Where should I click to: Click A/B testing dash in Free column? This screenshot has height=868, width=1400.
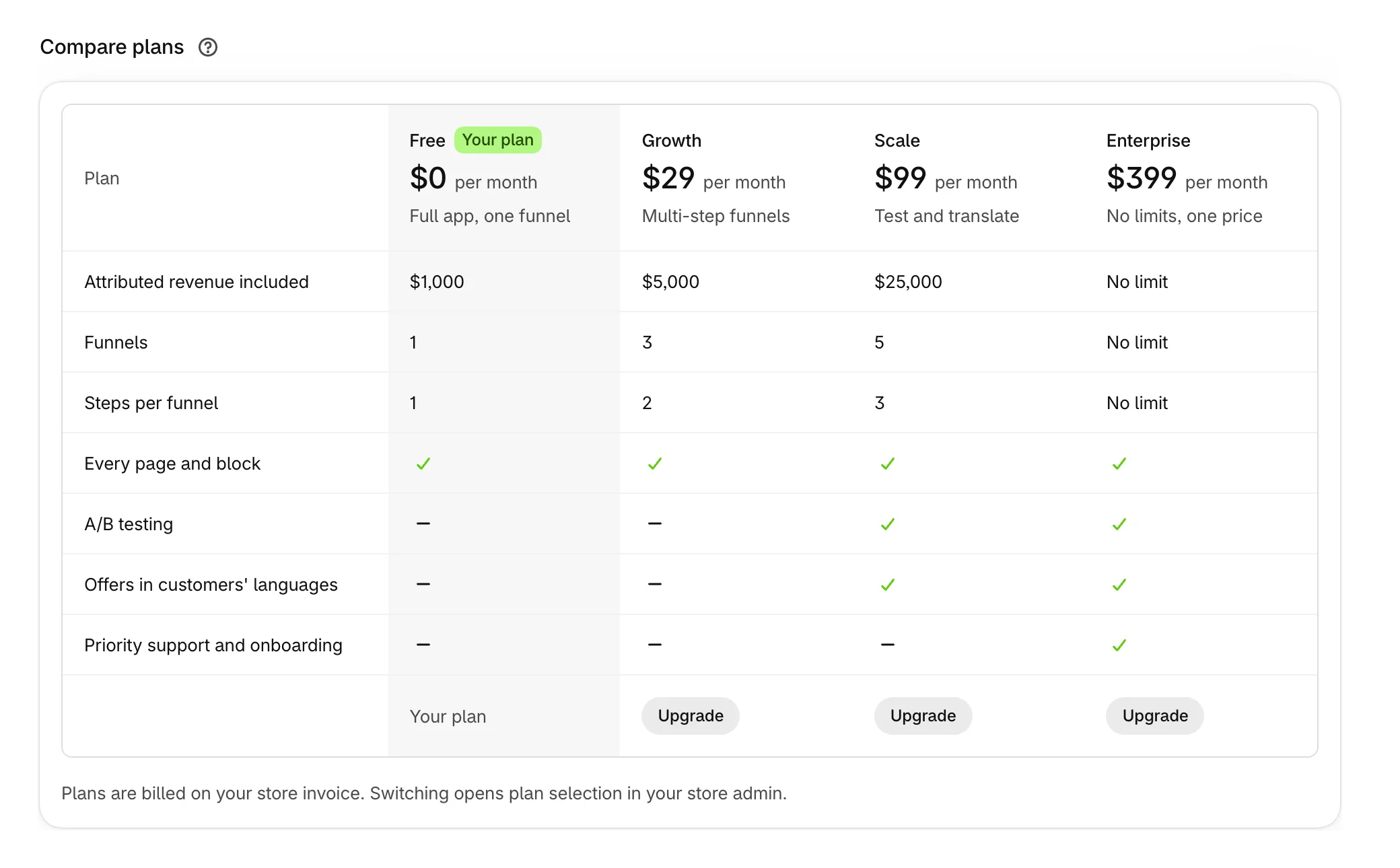pos(423,523)
